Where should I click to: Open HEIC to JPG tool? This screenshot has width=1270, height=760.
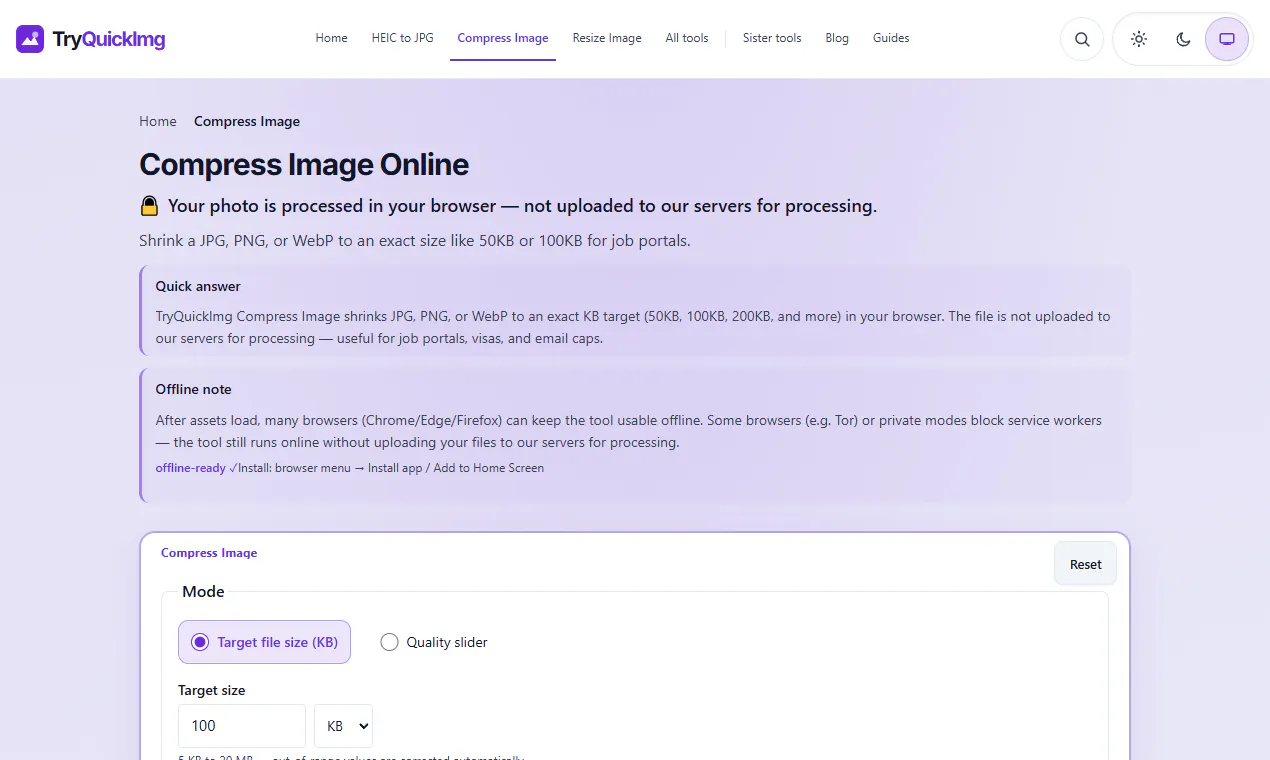click(402, 38)
